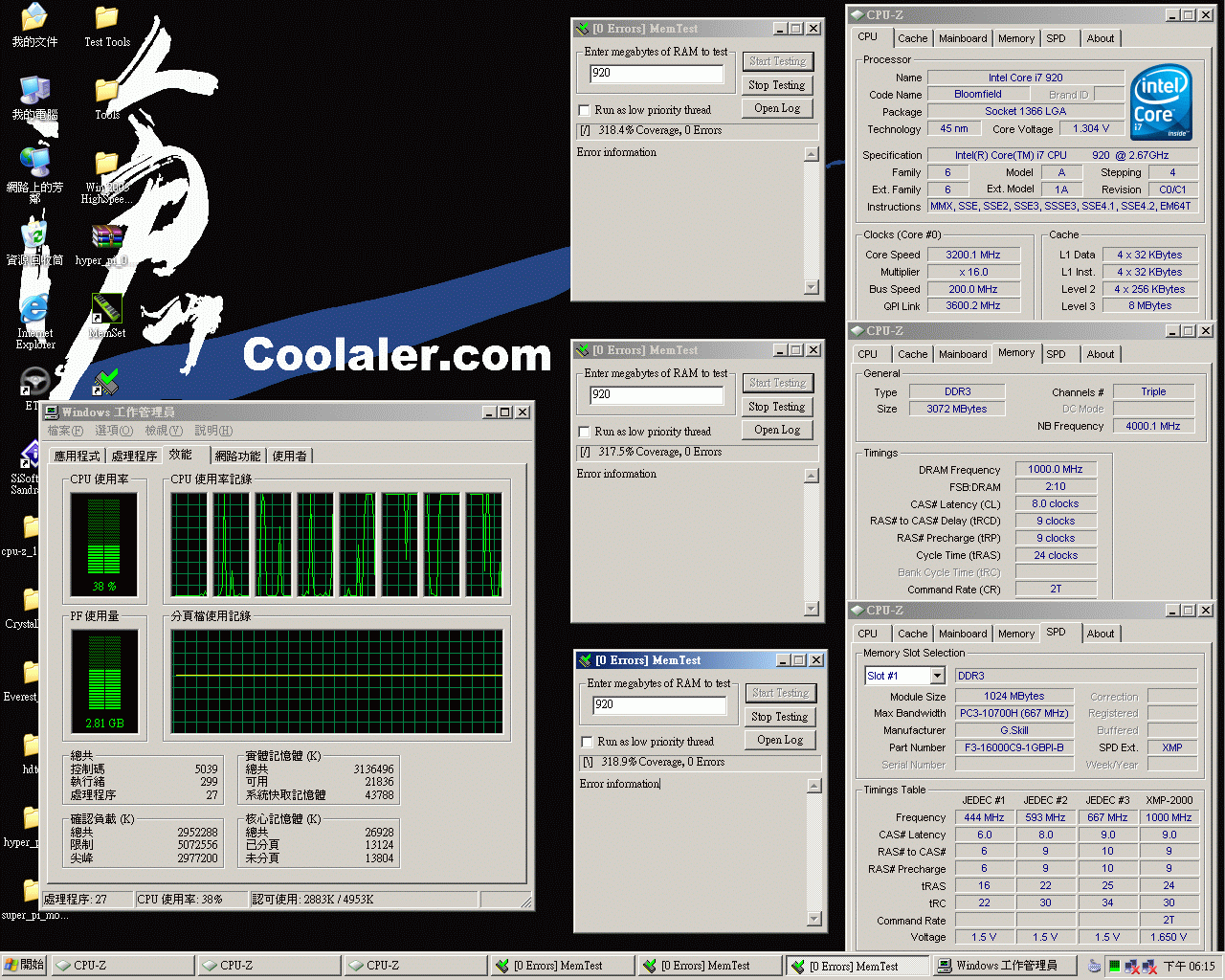This screenshot has width=1225, height=980.
Task: Click the XMP SPD Ext. value
Action: [x=1172, y=747]
